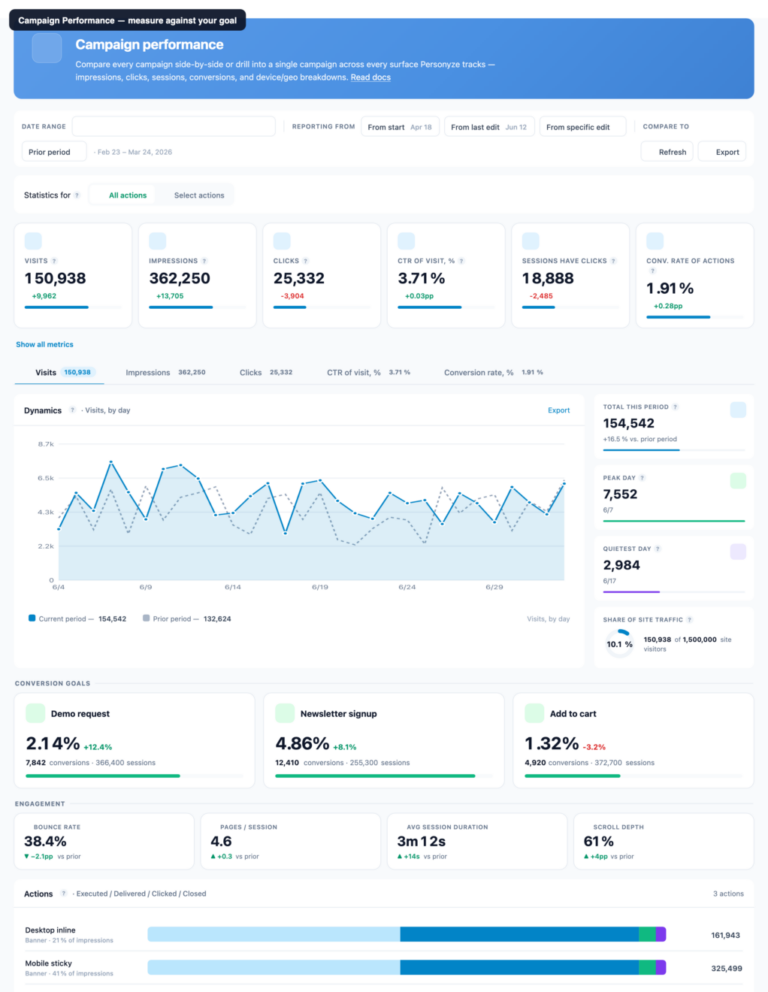The width and height of the screenshot is (768, 992).
Task: Click the help icon next to Dynamics title
Action: [x=73, y=410]
